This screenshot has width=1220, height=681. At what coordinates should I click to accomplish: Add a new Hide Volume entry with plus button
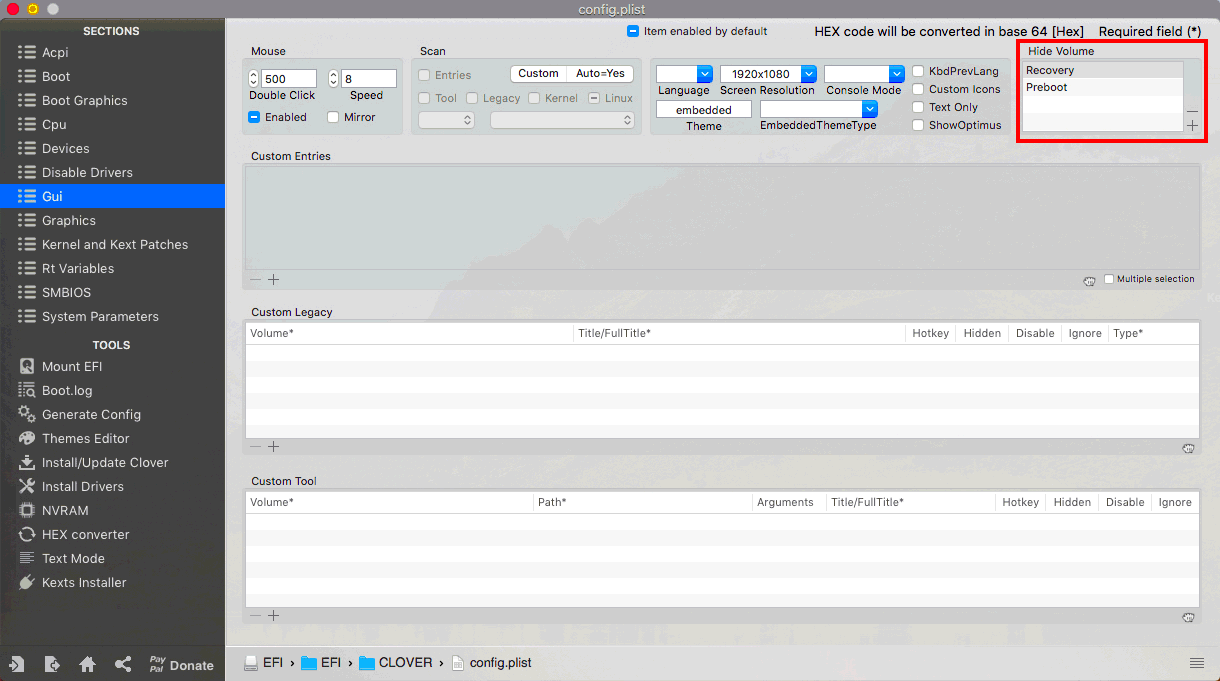[1192, 125]
